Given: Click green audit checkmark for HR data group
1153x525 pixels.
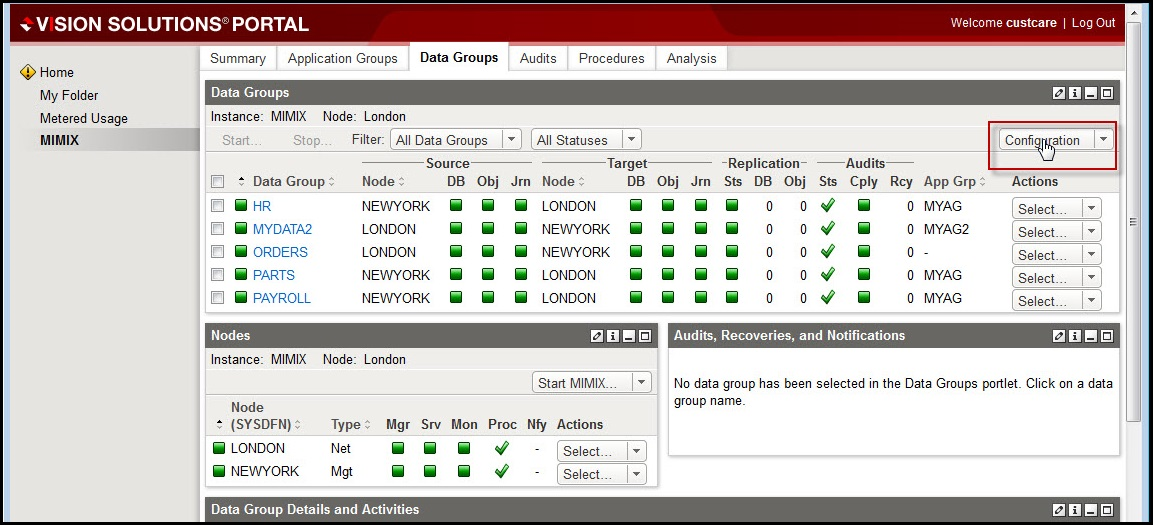Looking at the screenshot, I should click(827, 206).
